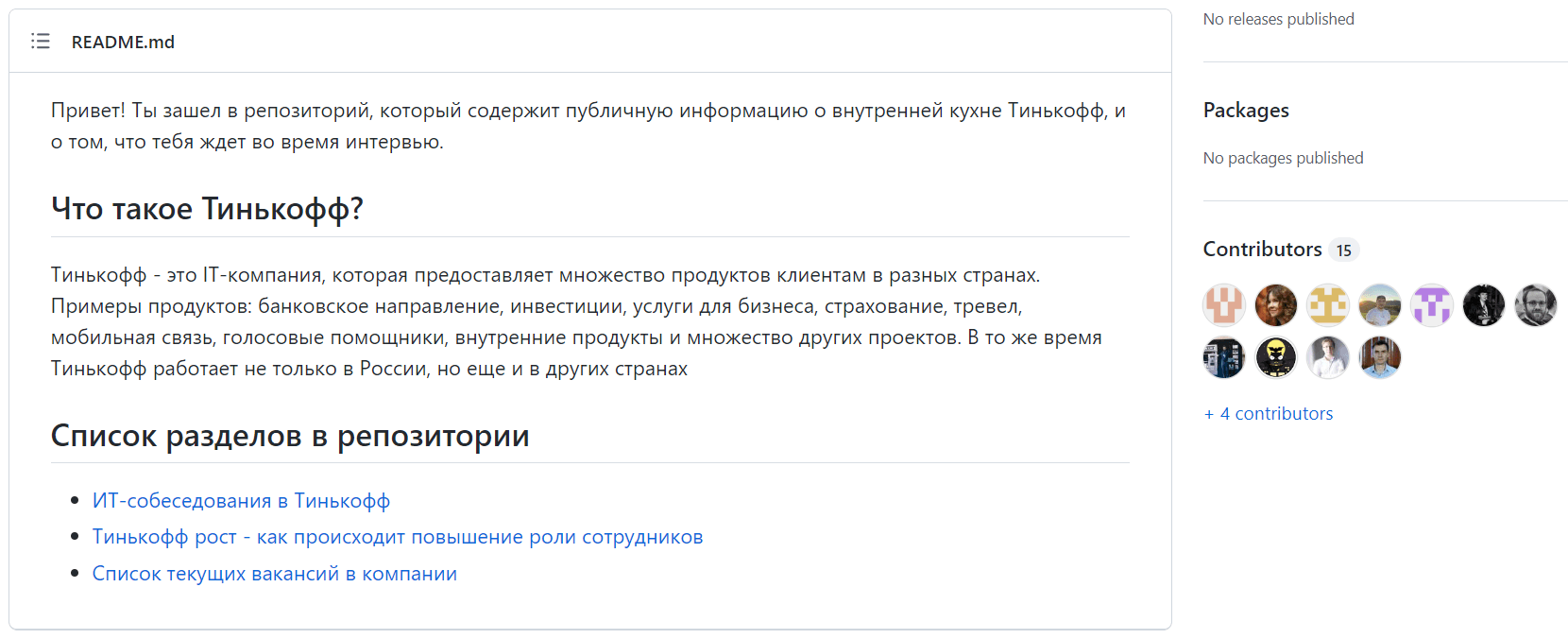Click the Batman contributor avatar
Viewport: 1568px width, 639px height.
click(x=1276, y=358)
